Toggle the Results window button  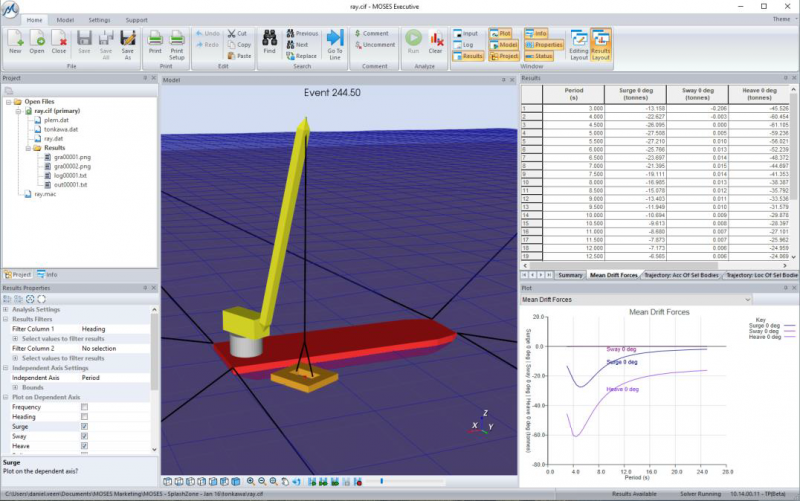(x=467, y=56)
